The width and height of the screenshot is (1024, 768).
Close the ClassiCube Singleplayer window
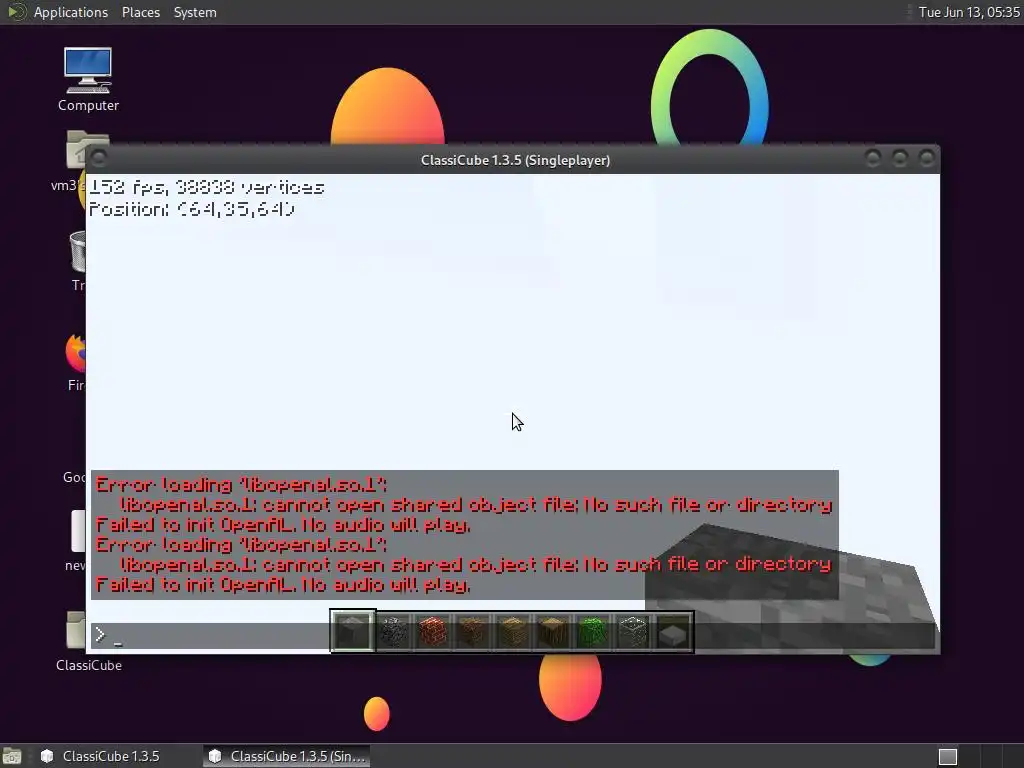point(926,158)
